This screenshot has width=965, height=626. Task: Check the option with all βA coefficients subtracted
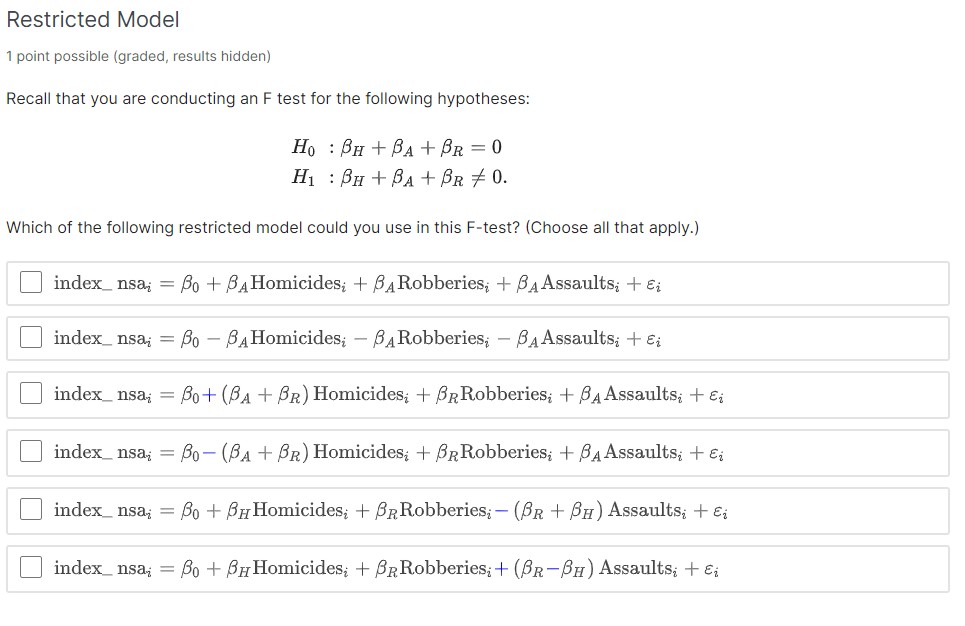[30, 338]
